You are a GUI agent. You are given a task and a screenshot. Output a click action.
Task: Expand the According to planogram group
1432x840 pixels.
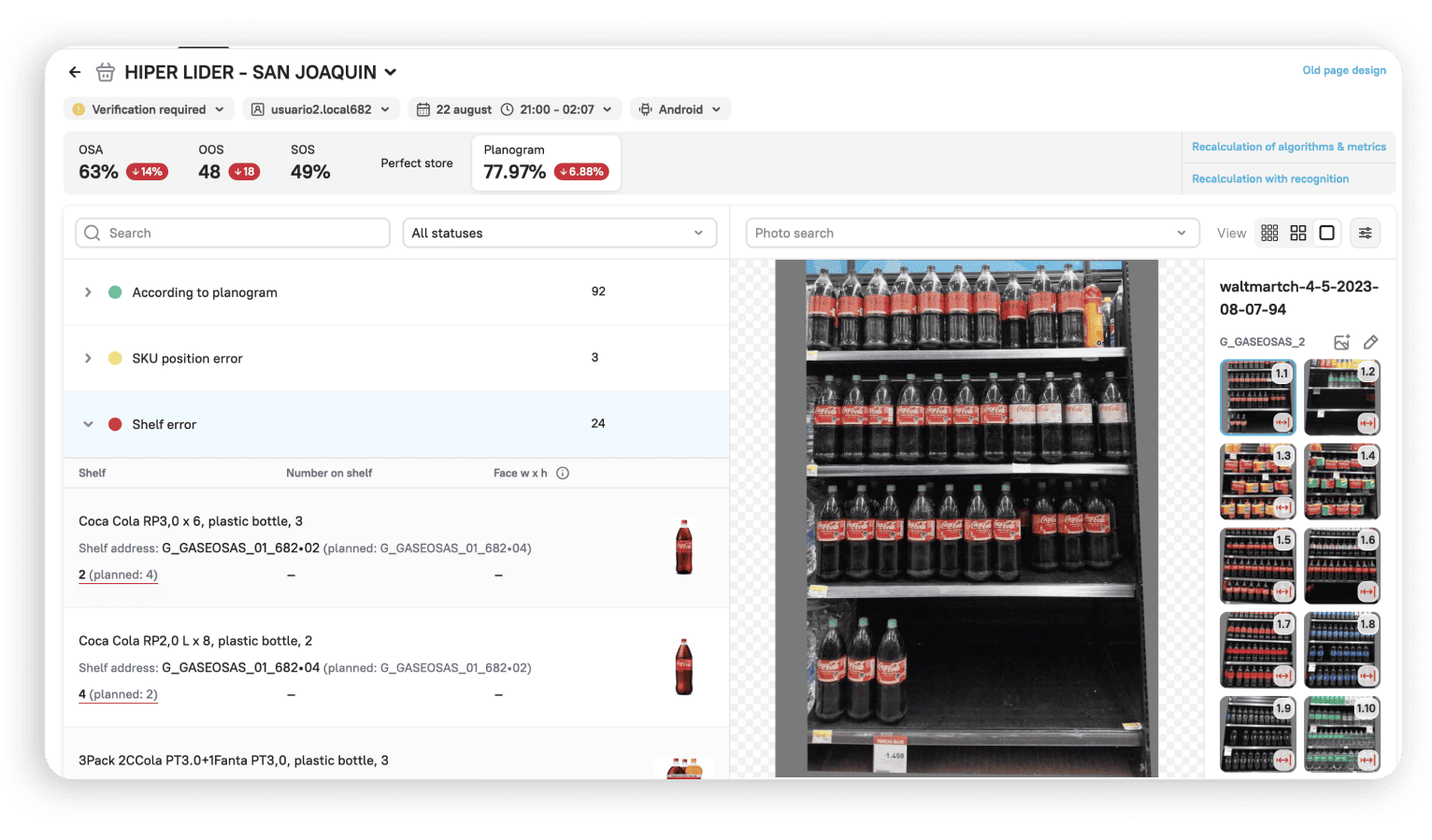pos(88,292)
